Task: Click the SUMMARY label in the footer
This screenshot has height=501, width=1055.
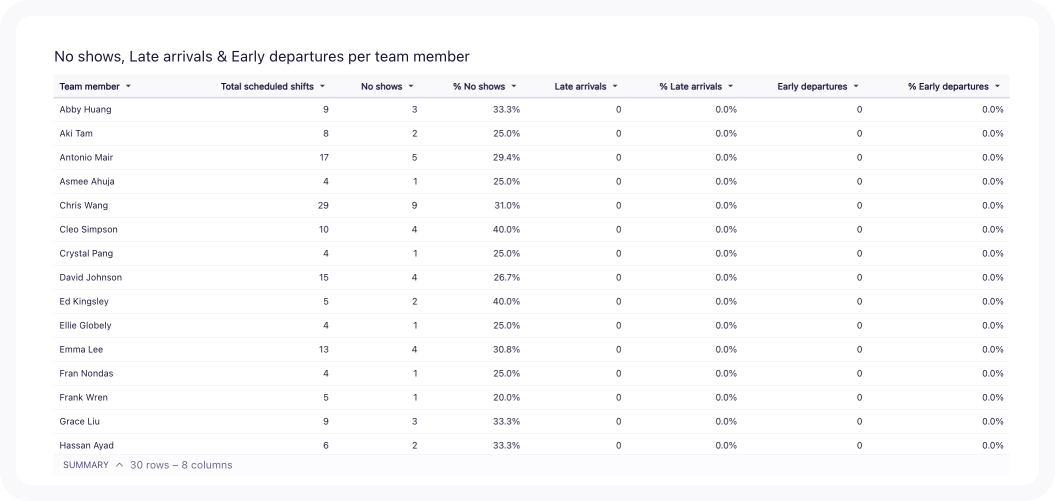Action: 86,465
